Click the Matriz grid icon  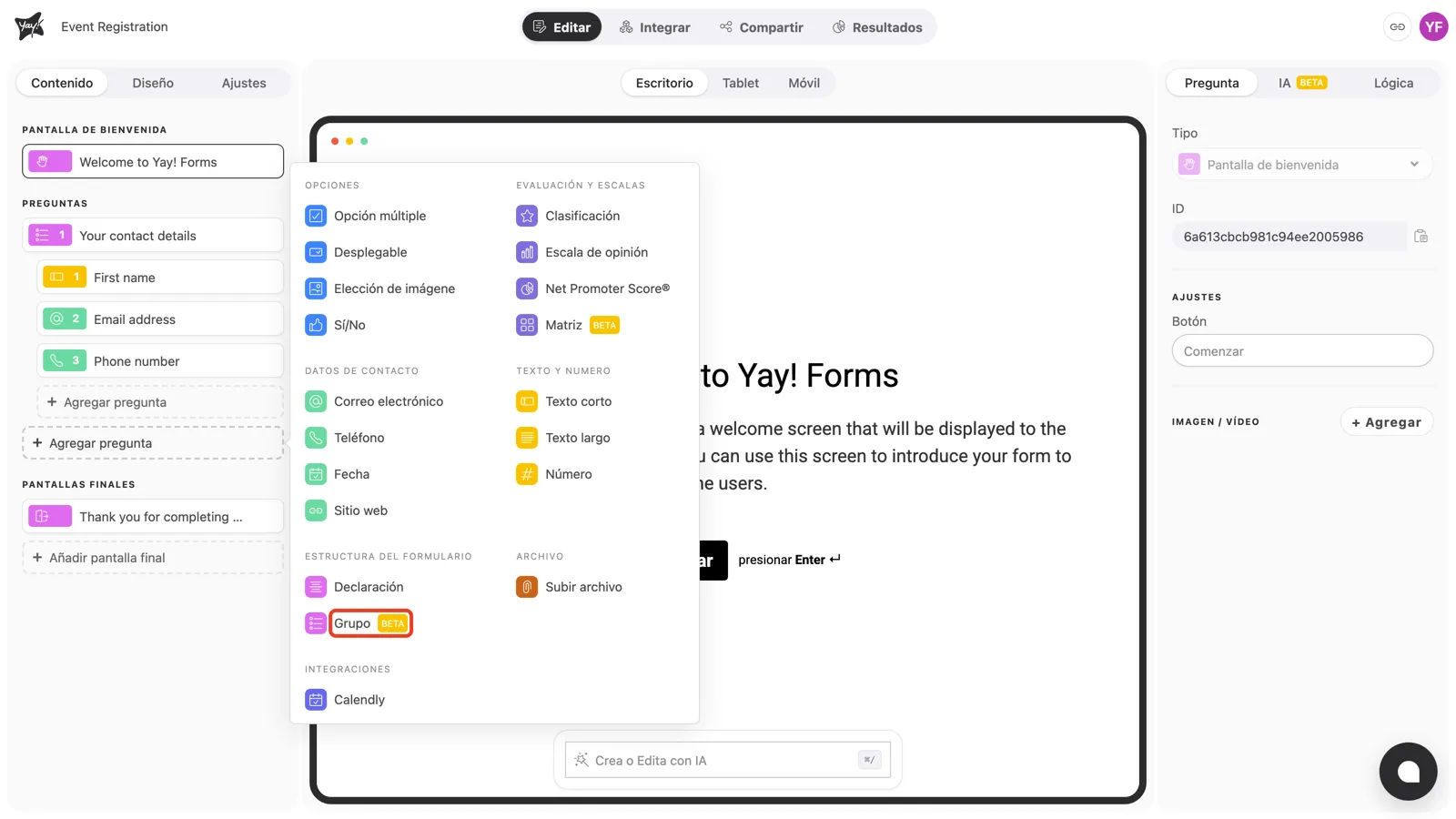click(x=527, y=325)
